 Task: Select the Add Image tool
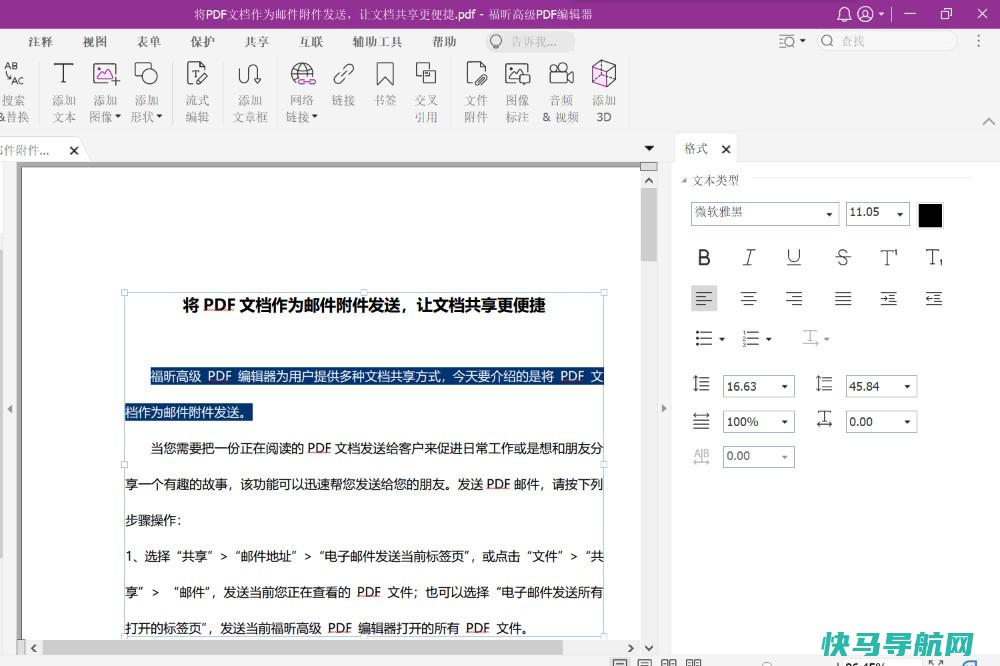pos(105,91)
